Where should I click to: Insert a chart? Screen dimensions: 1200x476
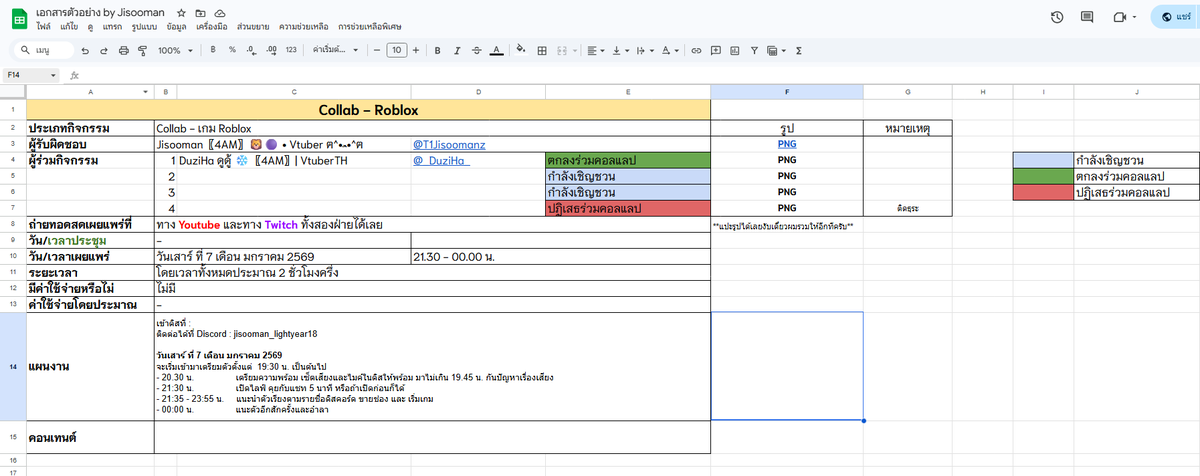[x=735, y=50]
